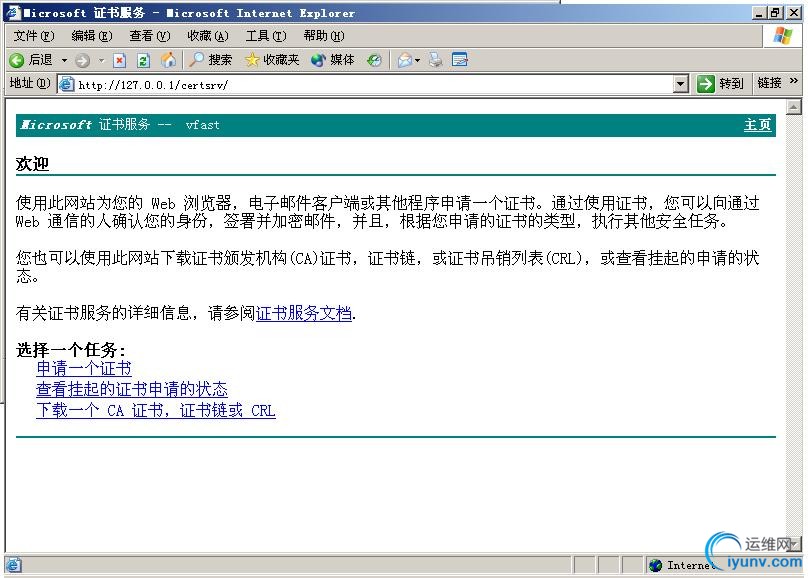Click the 申请一个证书 link
This screenshot has height=578, width=808.
84,368
